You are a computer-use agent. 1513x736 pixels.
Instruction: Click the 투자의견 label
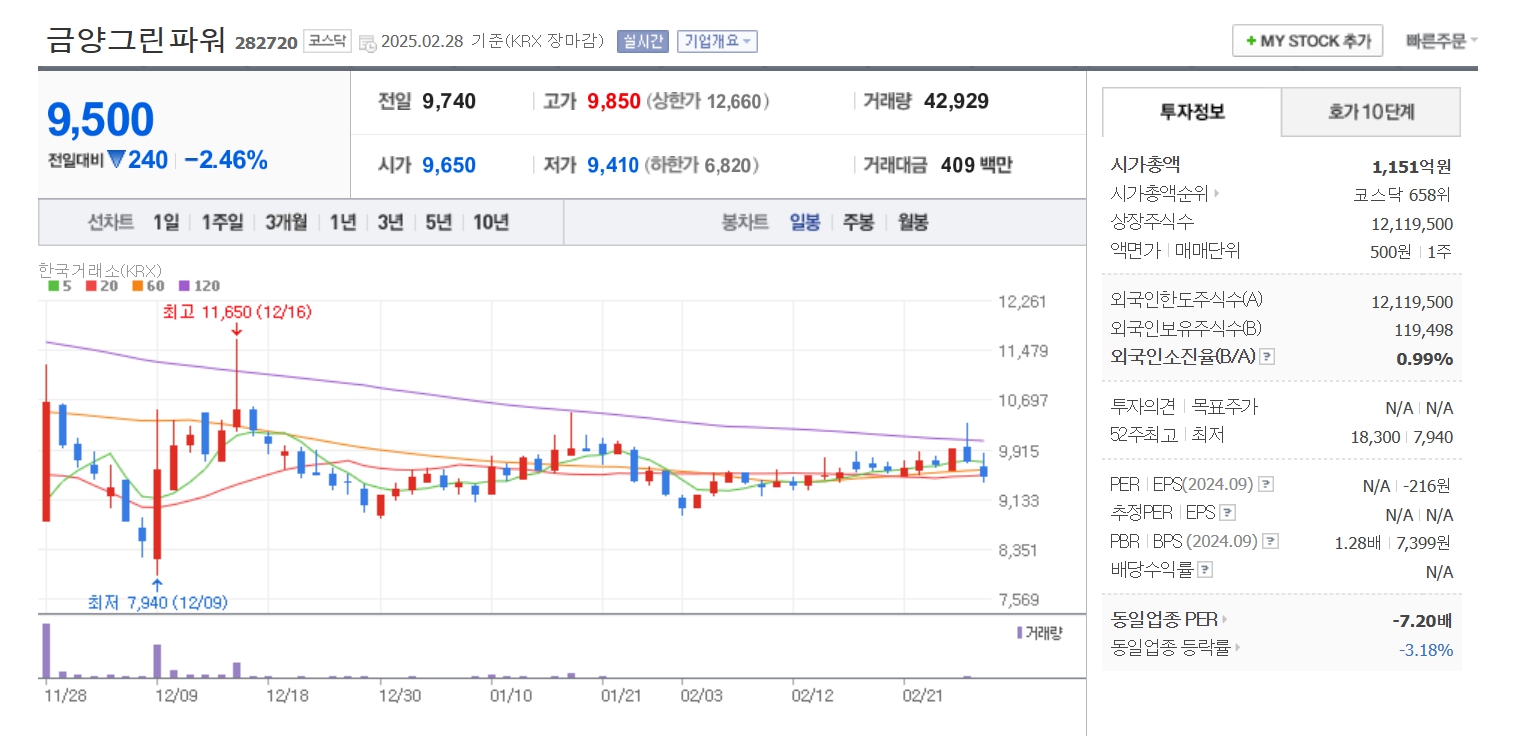(x=1142, y=407)
